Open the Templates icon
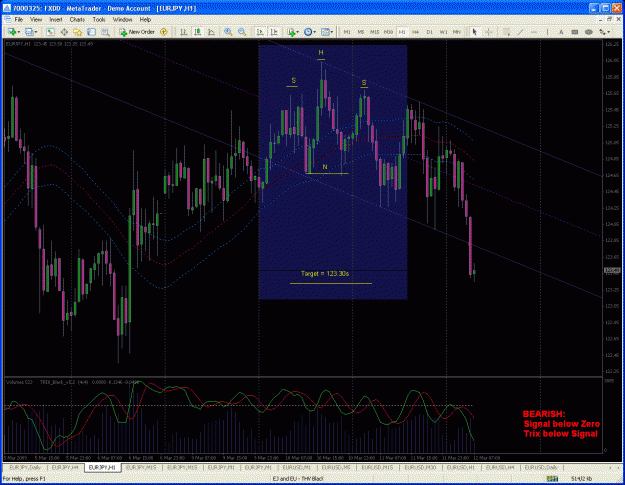Viewport: 625px width, 485px height. pos(325,32)
